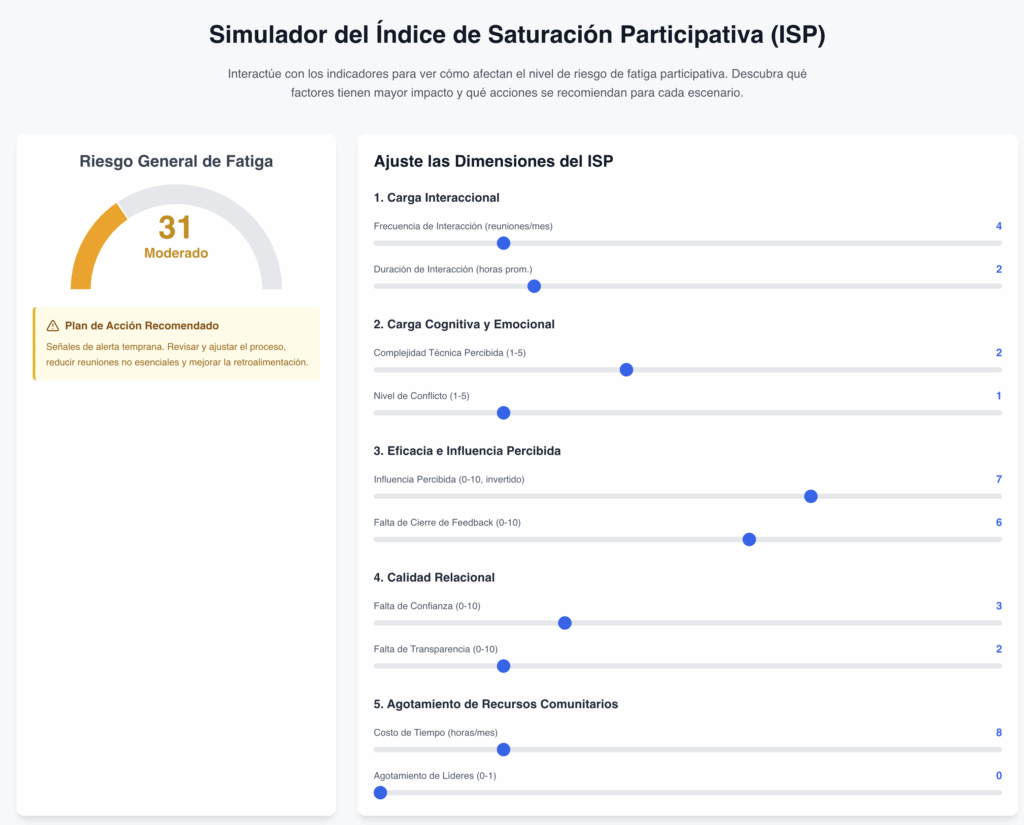The image size is (1024, 825).
Task: Click the Frecuencia de Interacción slider handle
Action: [x=503, y=243]
